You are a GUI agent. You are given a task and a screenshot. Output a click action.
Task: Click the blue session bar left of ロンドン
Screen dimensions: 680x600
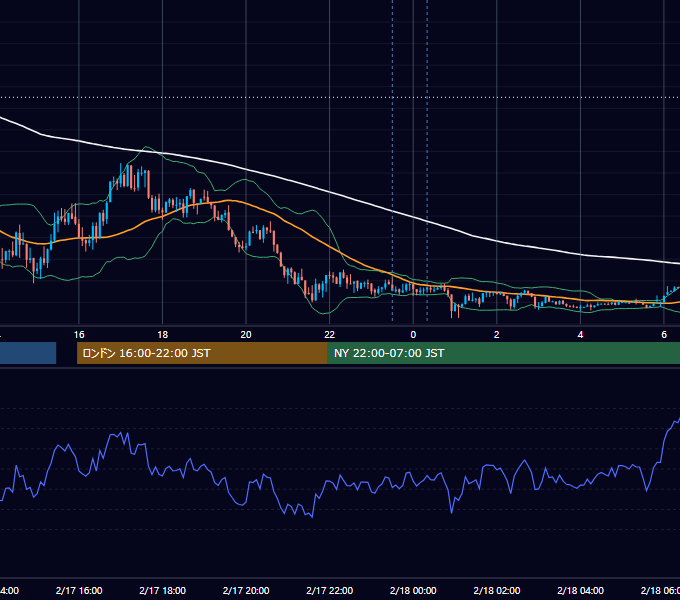point(28,353)
